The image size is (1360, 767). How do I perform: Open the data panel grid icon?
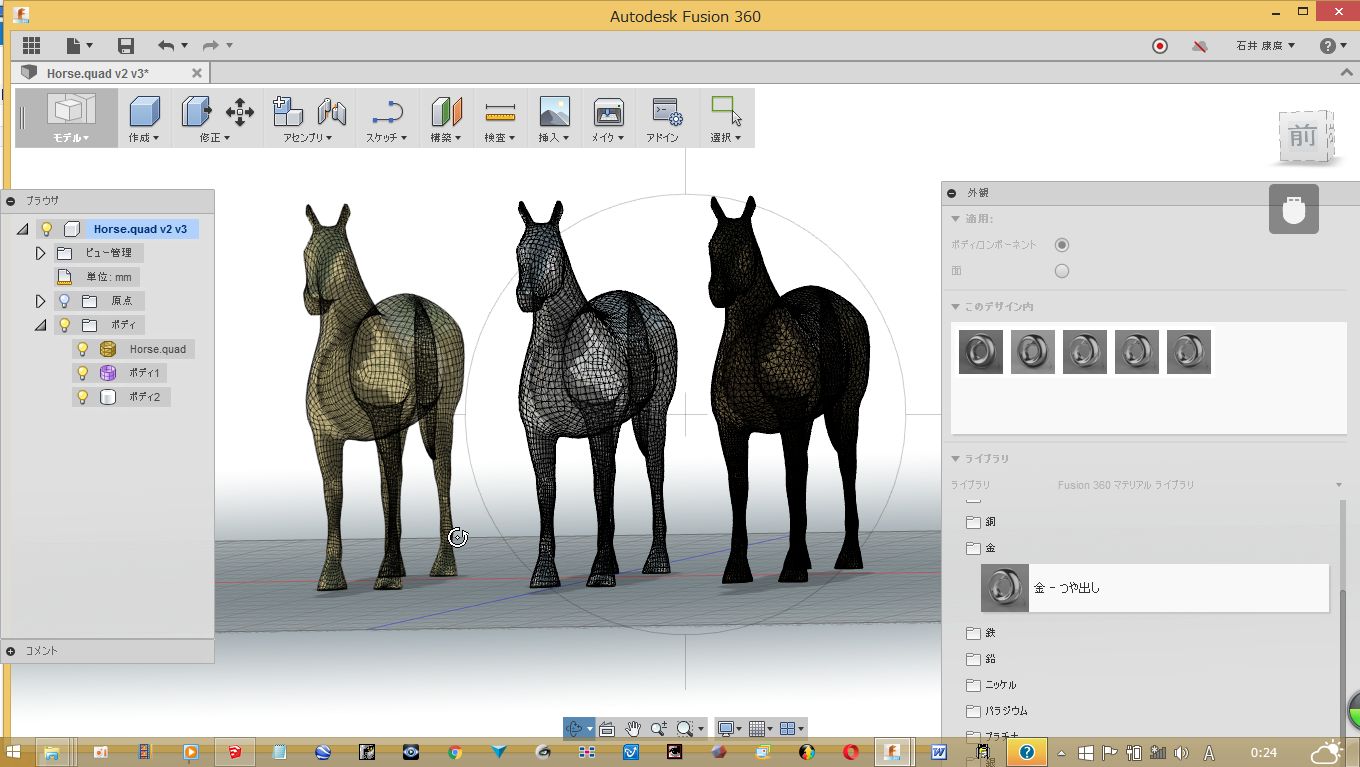pyautogui.click(x=31, y=46)
